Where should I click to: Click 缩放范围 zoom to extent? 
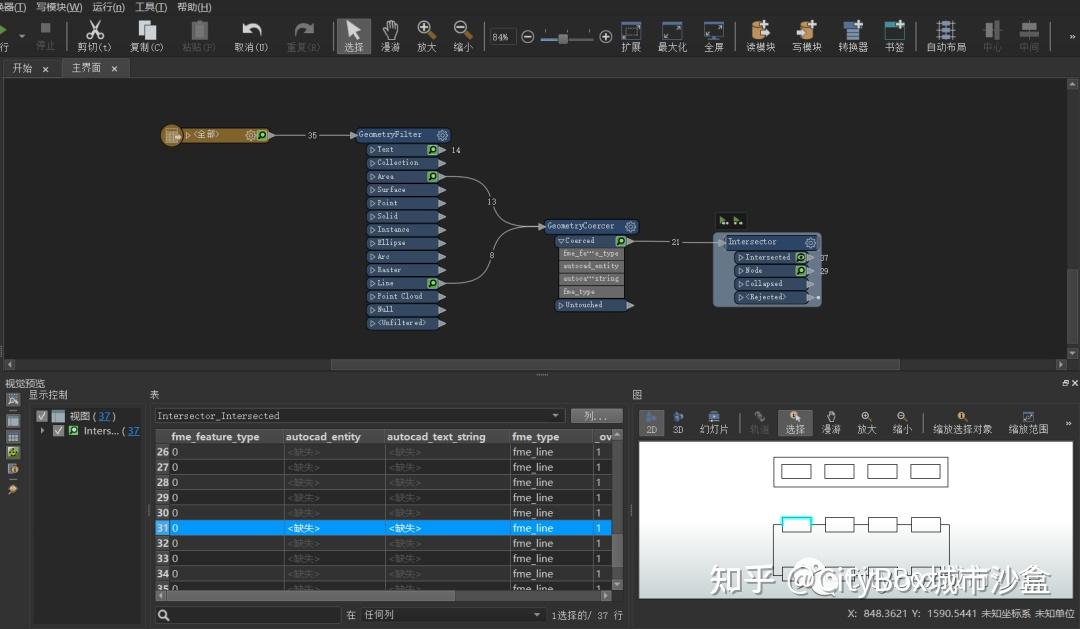tap(1028, 422)
